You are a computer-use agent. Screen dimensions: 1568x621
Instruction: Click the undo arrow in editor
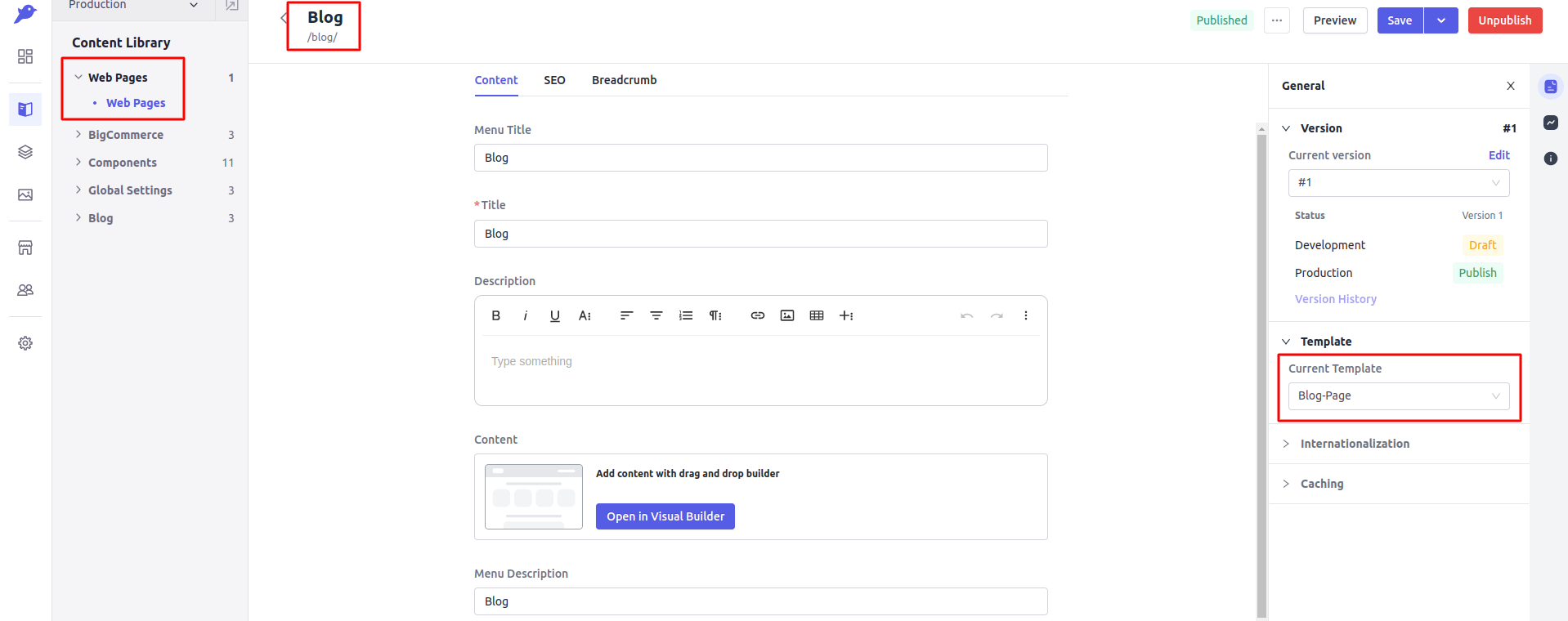[x=967, y=315]
